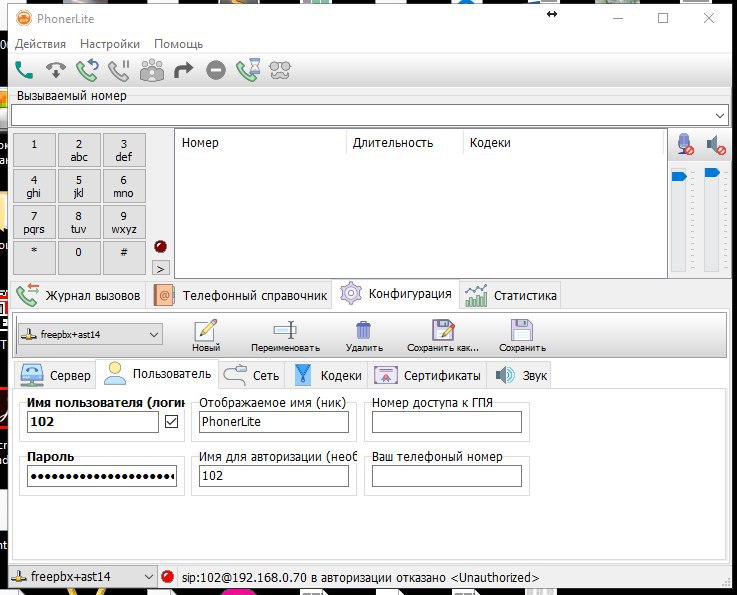
Task: Open the Звук settings tab
Action: tap(521, 376)
